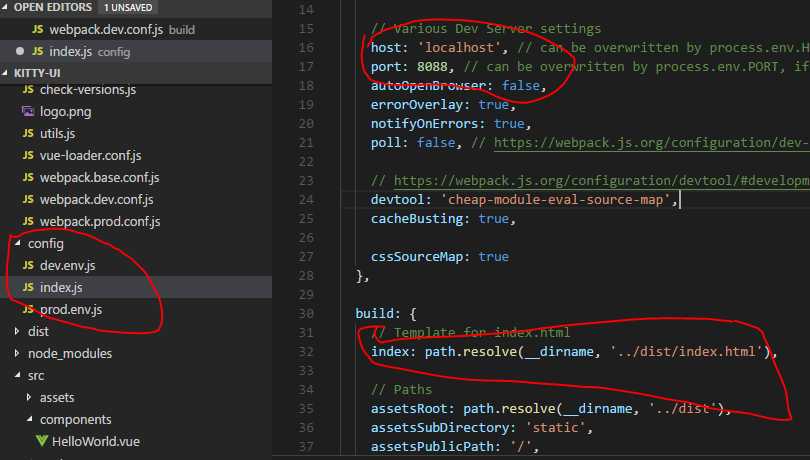
Task: Expand the dist folder
Action: pos(16,331)
